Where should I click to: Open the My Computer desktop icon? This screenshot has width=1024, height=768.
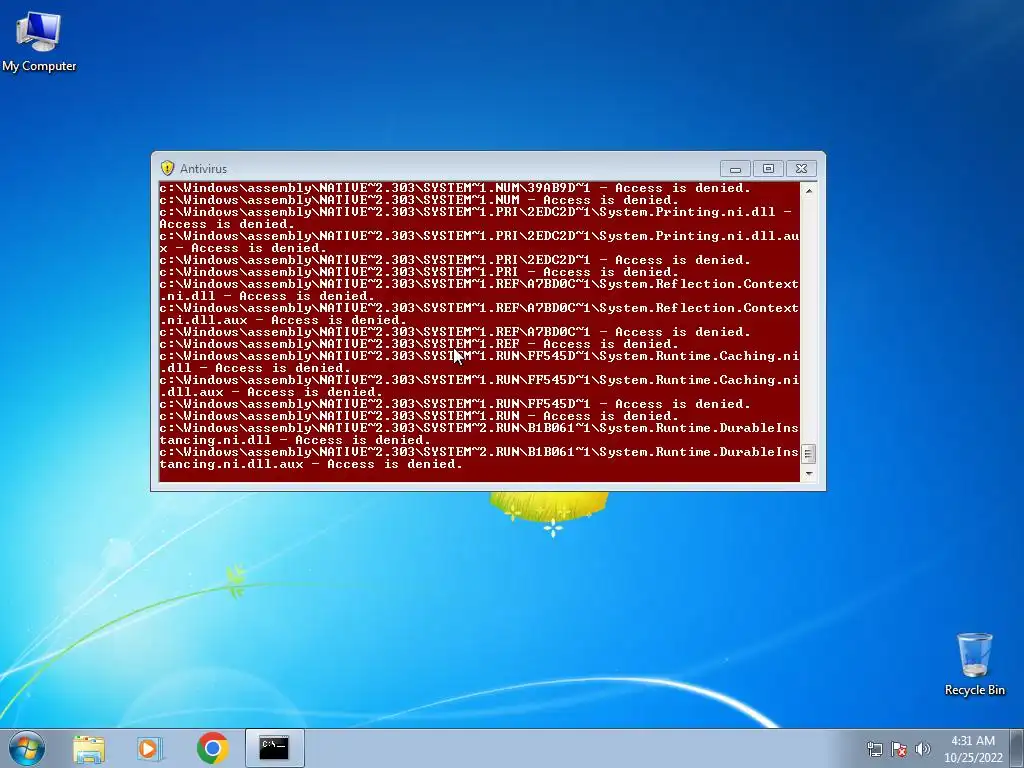tap(39, 41)
